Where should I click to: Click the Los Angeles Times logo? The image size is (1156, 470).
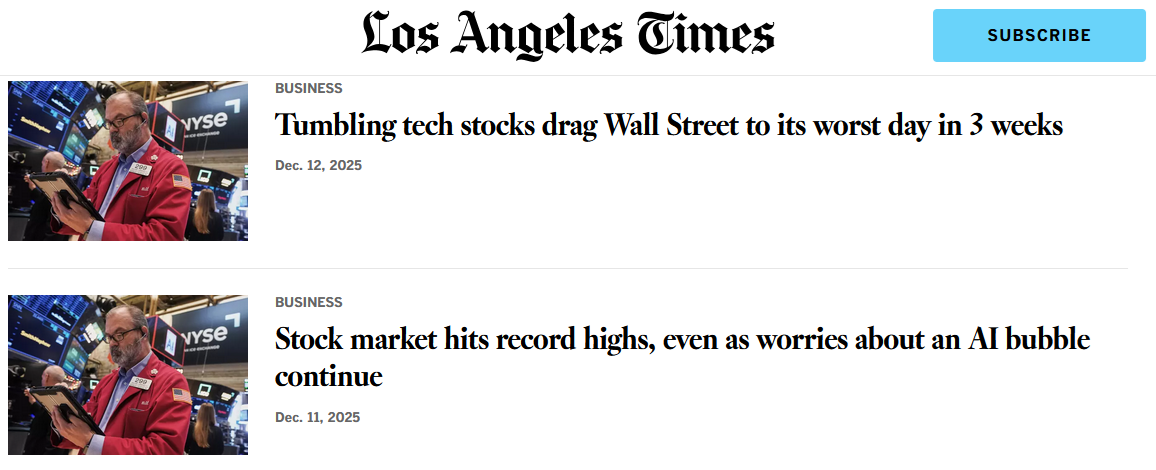[x=568, y=34]
